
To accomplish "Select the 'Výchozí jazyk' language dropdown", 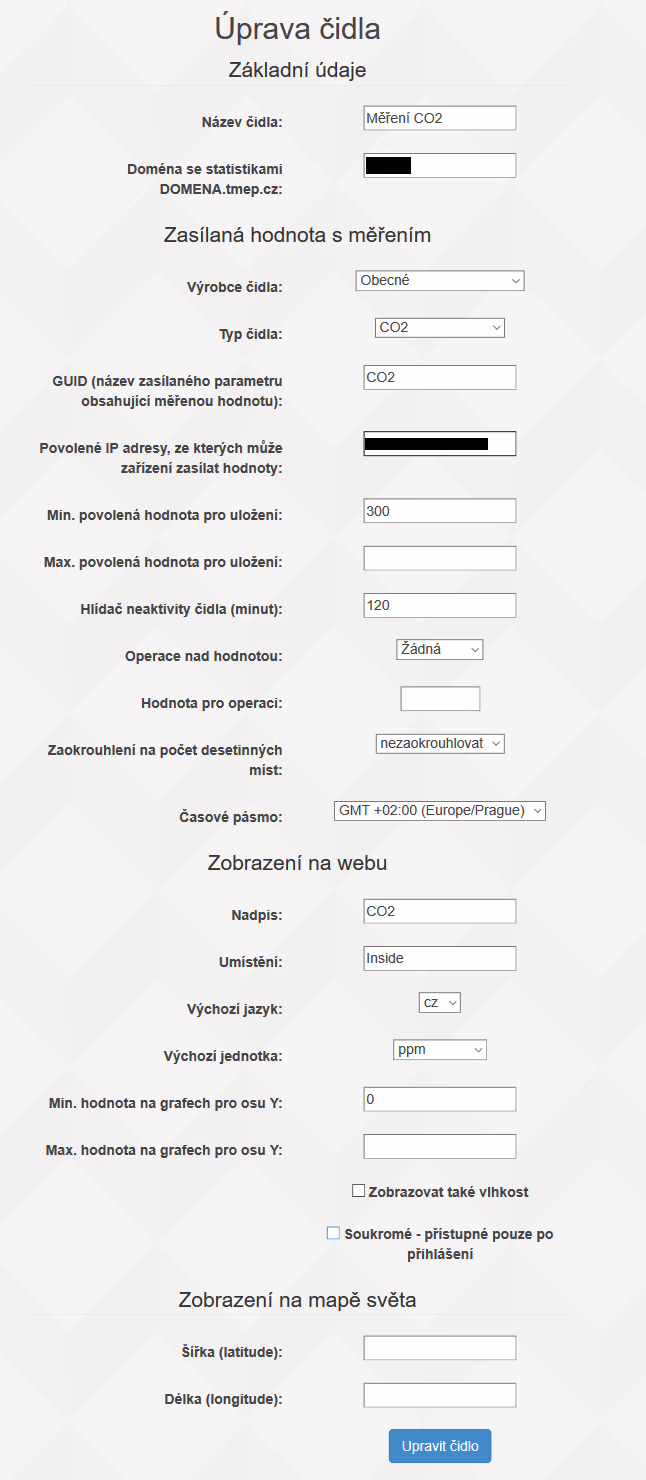I will (x=440, y=1002).
